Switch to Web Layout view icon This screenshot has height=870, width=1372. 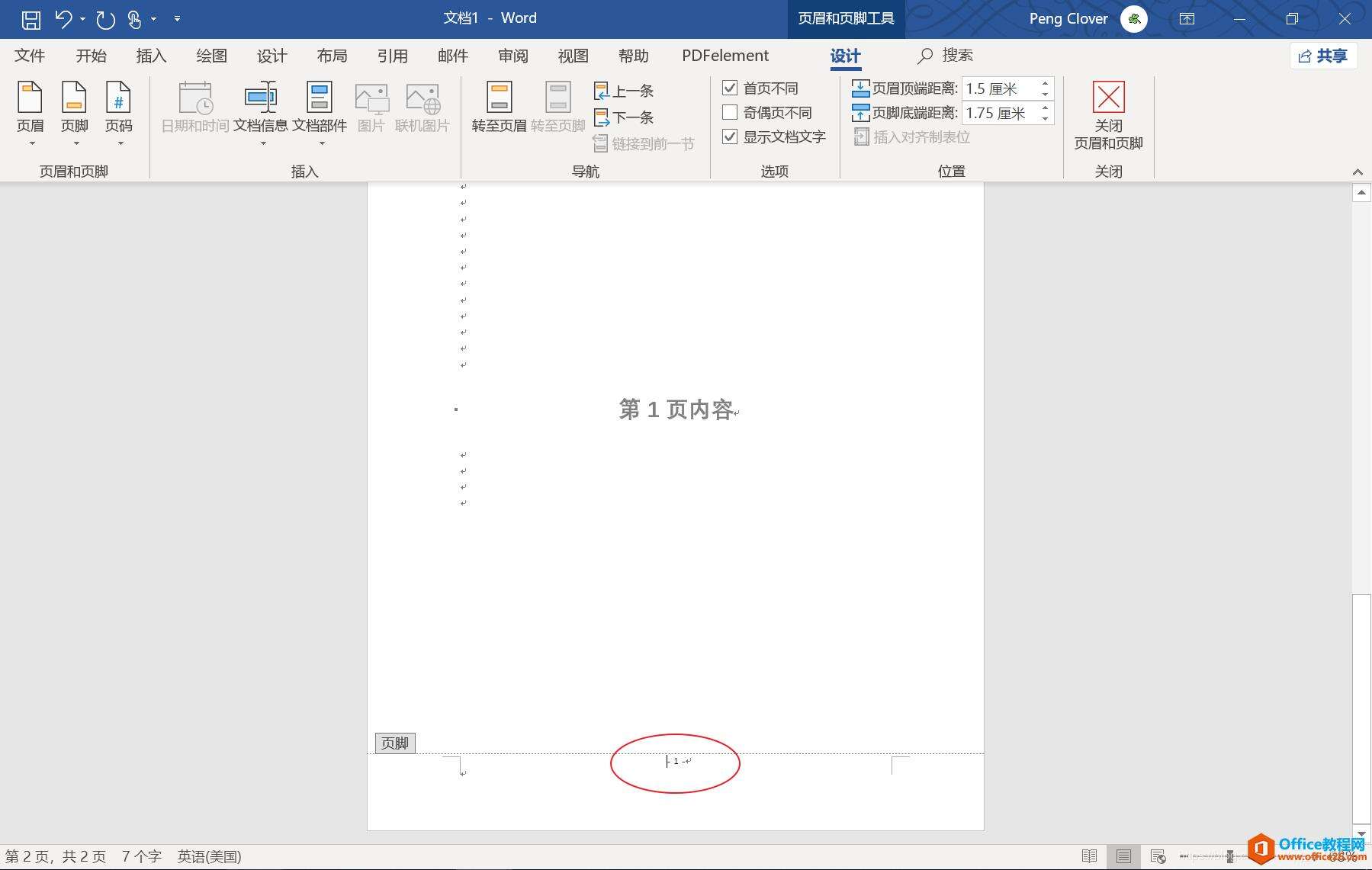1158,856
